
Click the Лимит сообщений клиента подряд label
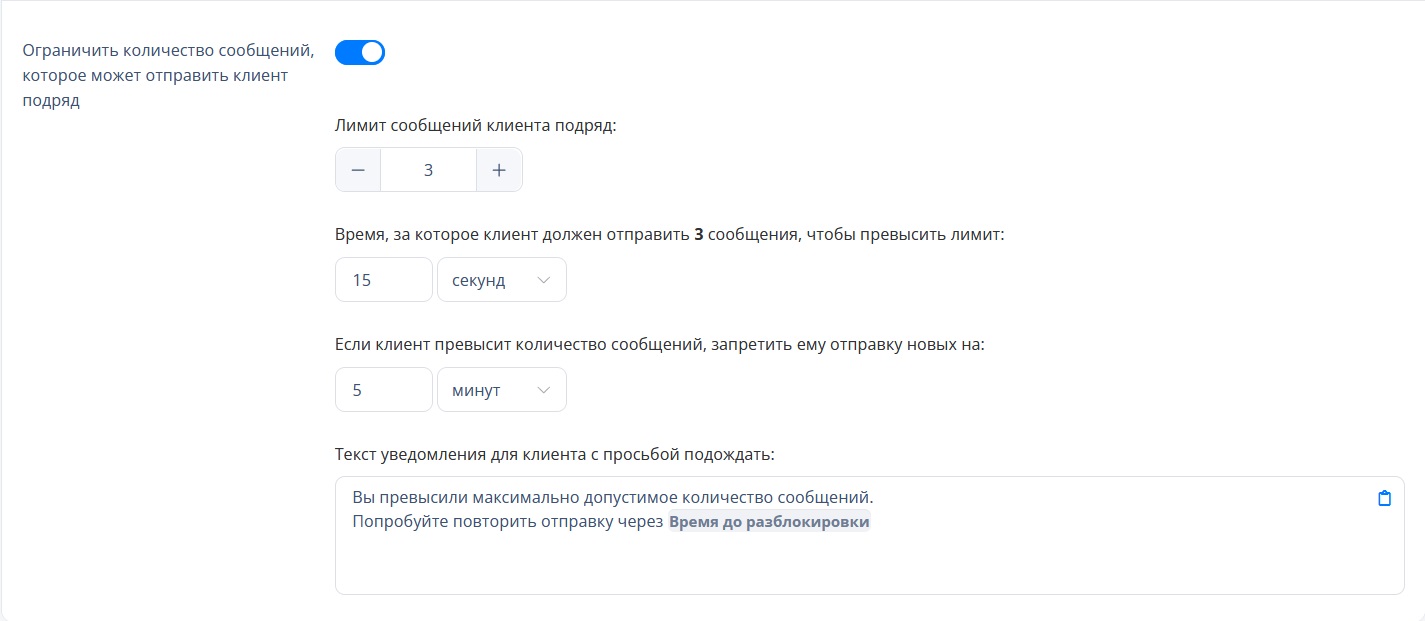coord(476,126)
